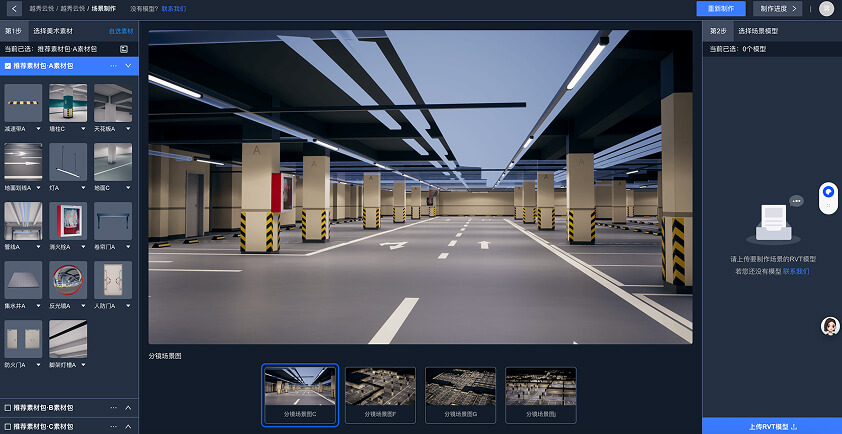Image resolution: width=842 pixels, height=434 pixels.
Task: Open the customer service avatar icon
Action: [x=829, y=326]
